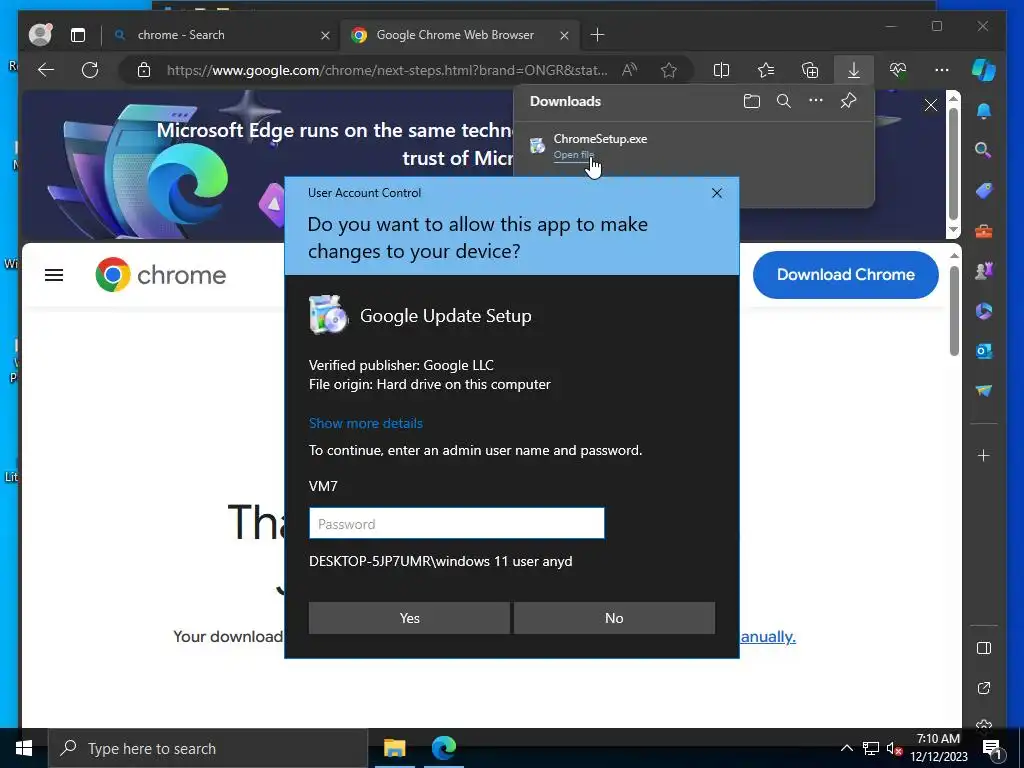
Task: Open the Edge profile avatar icon
Action: 40,35
